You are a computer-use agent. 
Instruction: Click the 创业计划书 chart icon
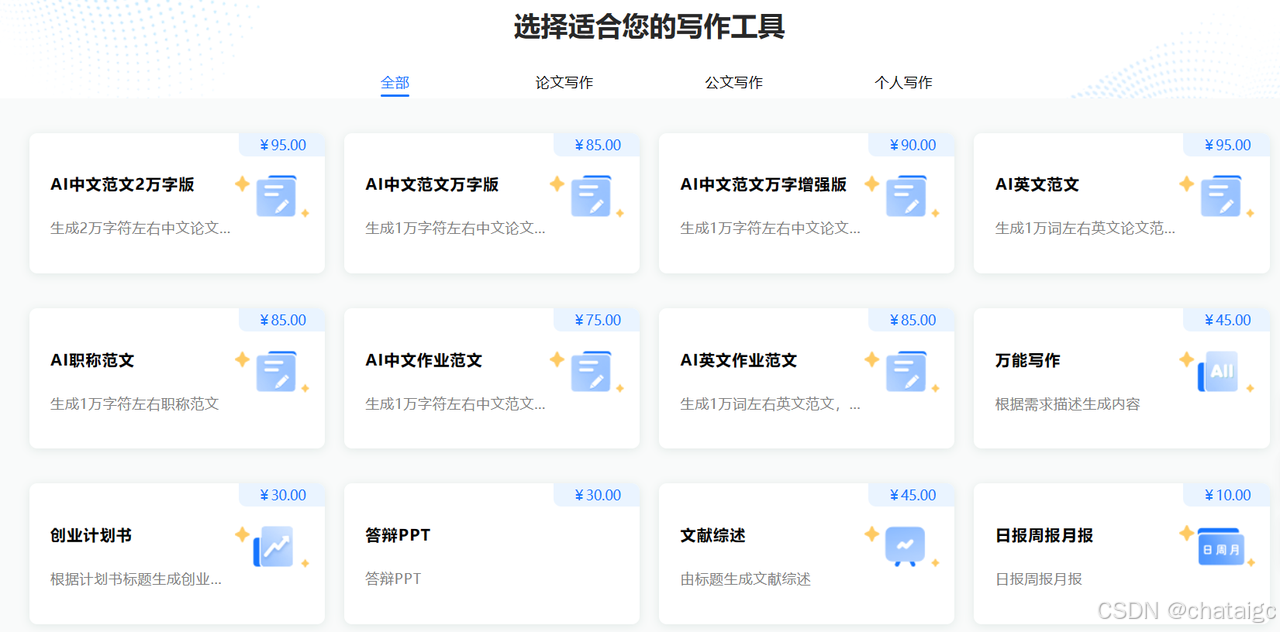pos(274,547)
